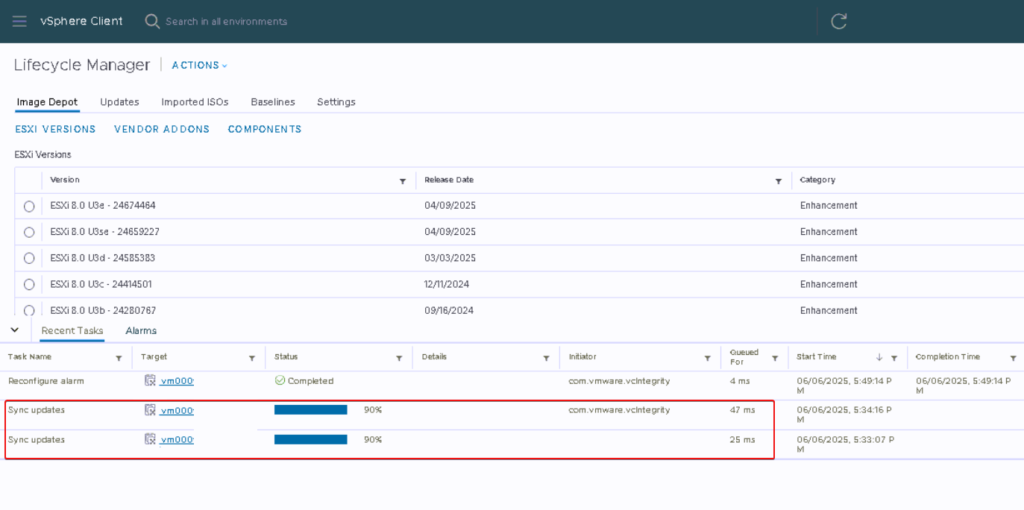Switch to the Updates tab
Image resolution: width=1024 pixels, height=510 pixels.
(119, 102)
